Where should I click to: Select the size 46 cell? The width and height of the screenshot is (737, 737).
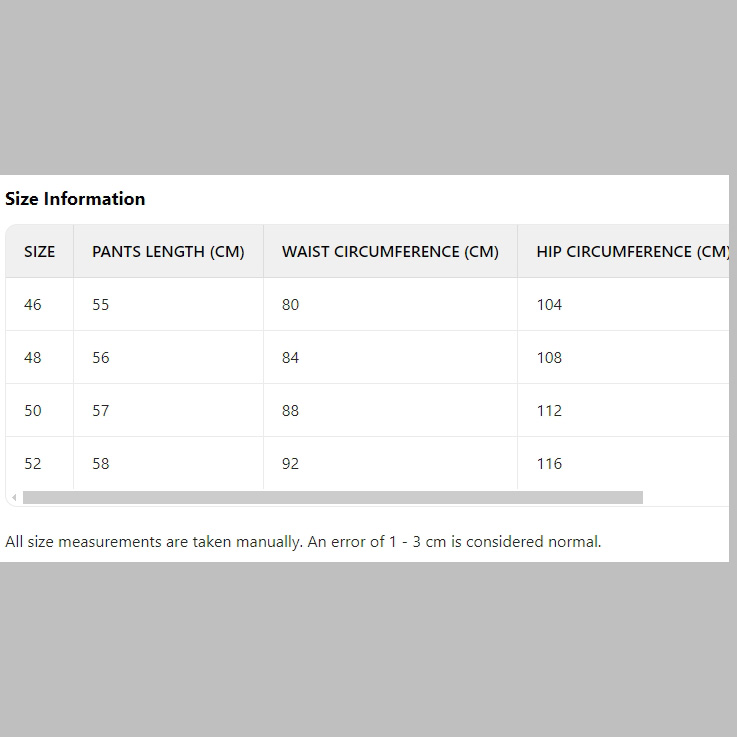[x=33, y=305]
